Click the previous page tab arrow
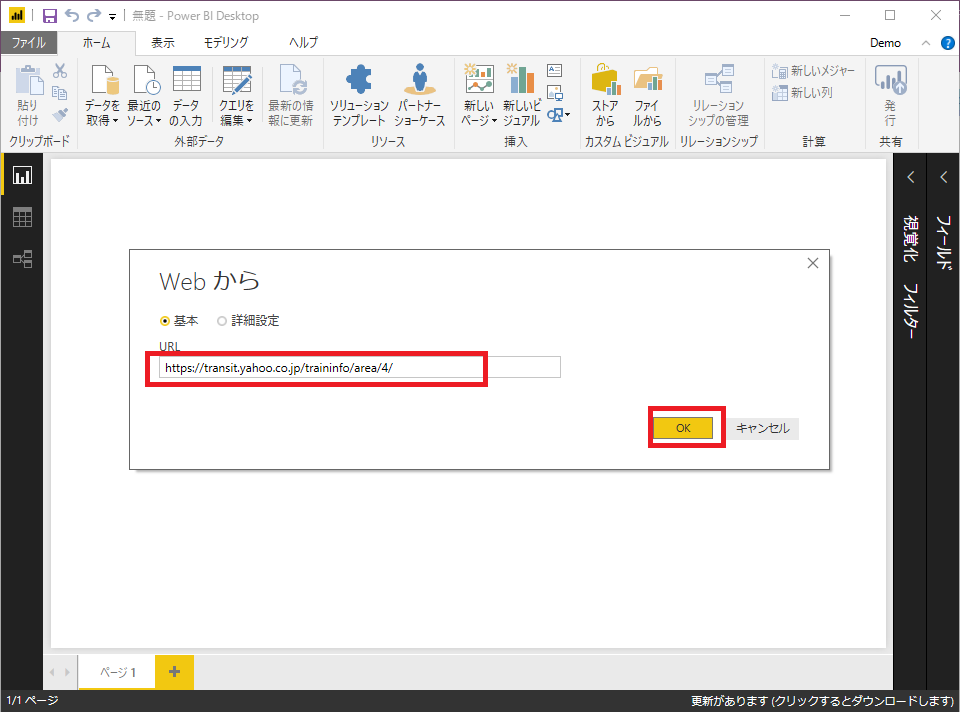This screenshot has height=712, width=960. click(x=52, y=672)
